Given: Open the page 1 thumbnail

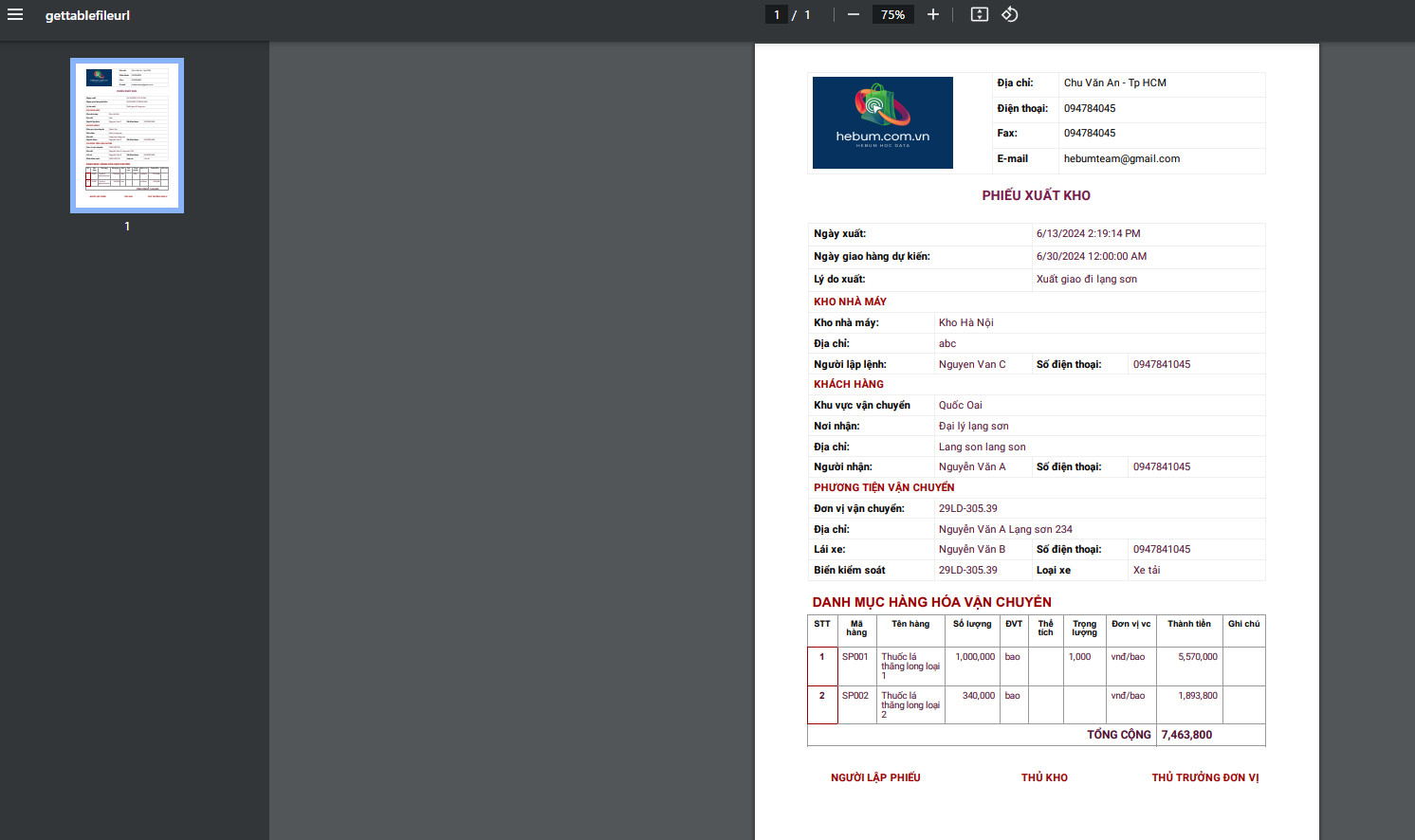Looking at the screenshot, I should (127, 136).
